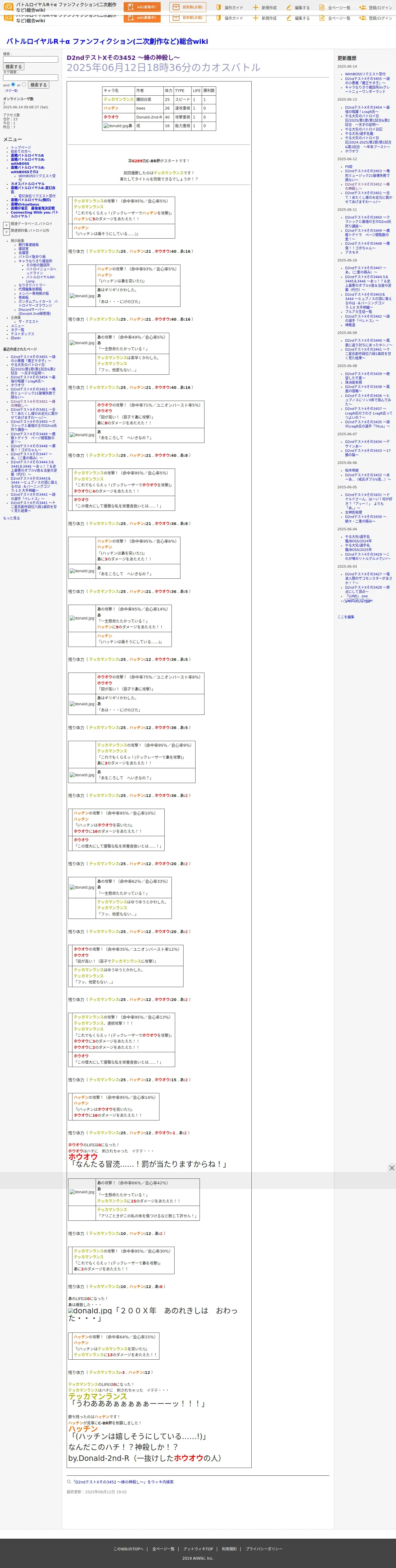Click the magnifier icon beside the wiki search link
The width and height of the screenshot is (396, 1568).
click(69, 1482)
